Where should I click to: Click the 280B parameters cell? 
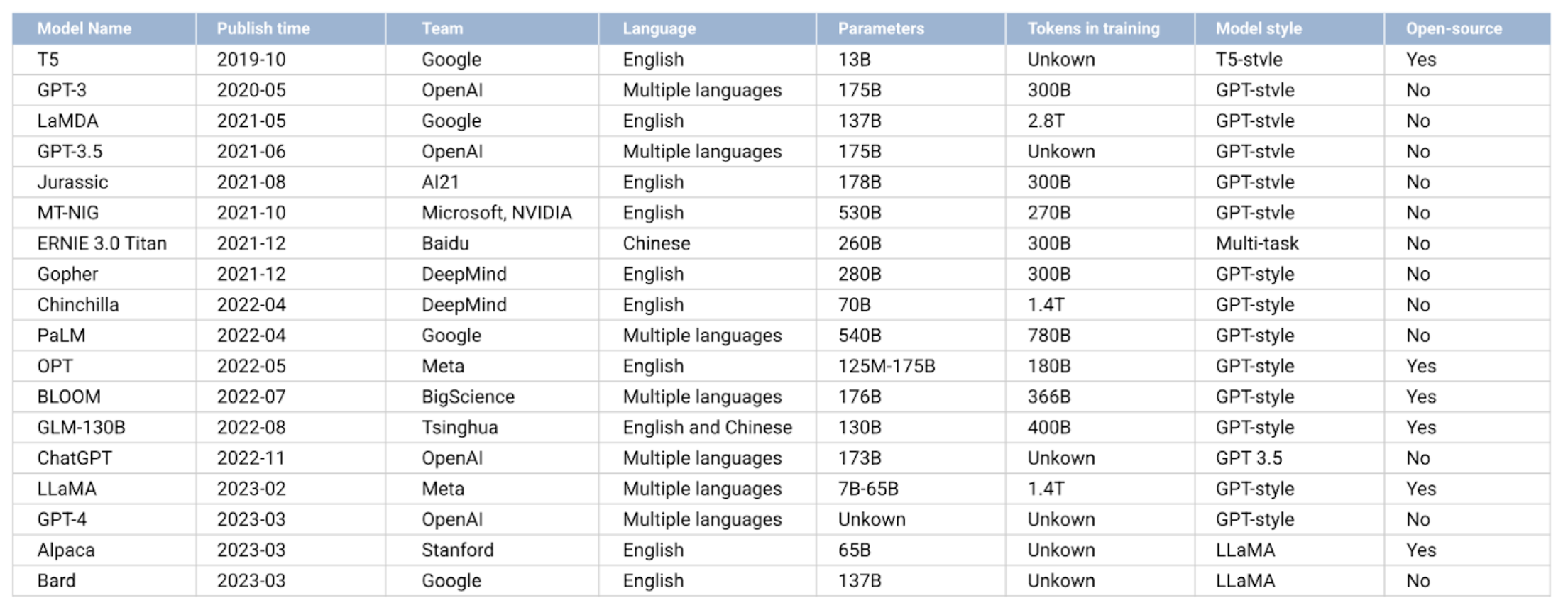click(x=911, y=274)
